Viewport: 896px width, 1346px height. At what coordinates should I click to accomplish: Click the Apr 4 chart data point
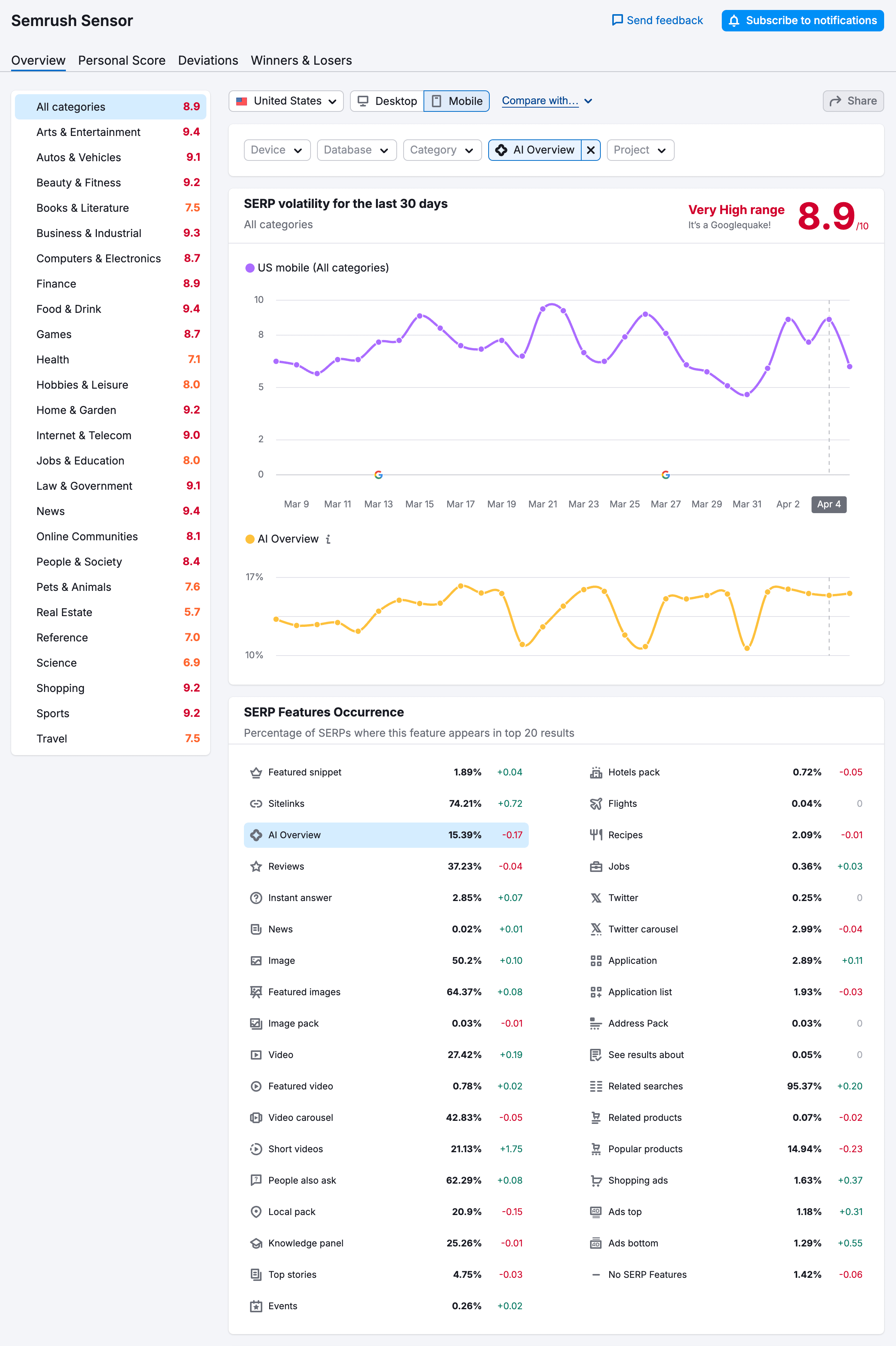tap(829, 320)
